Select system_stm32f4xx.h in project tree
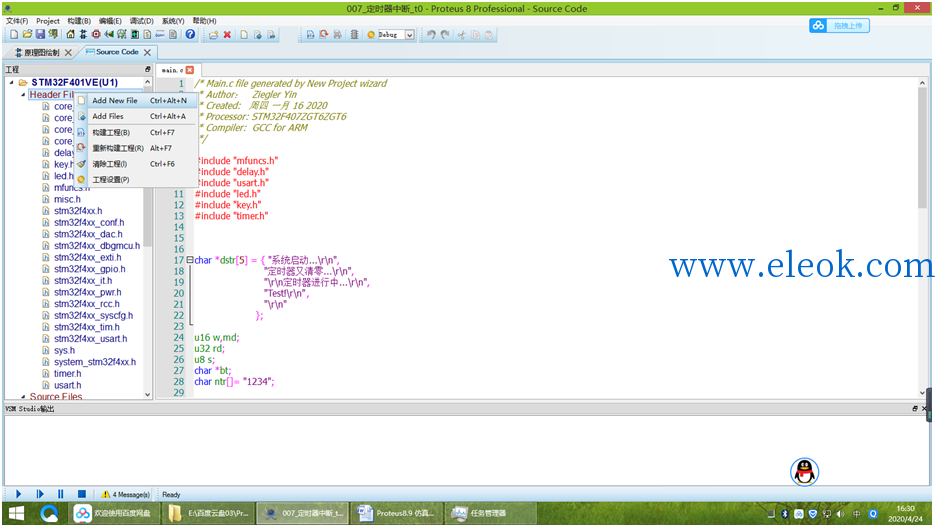 coord(95,362)
